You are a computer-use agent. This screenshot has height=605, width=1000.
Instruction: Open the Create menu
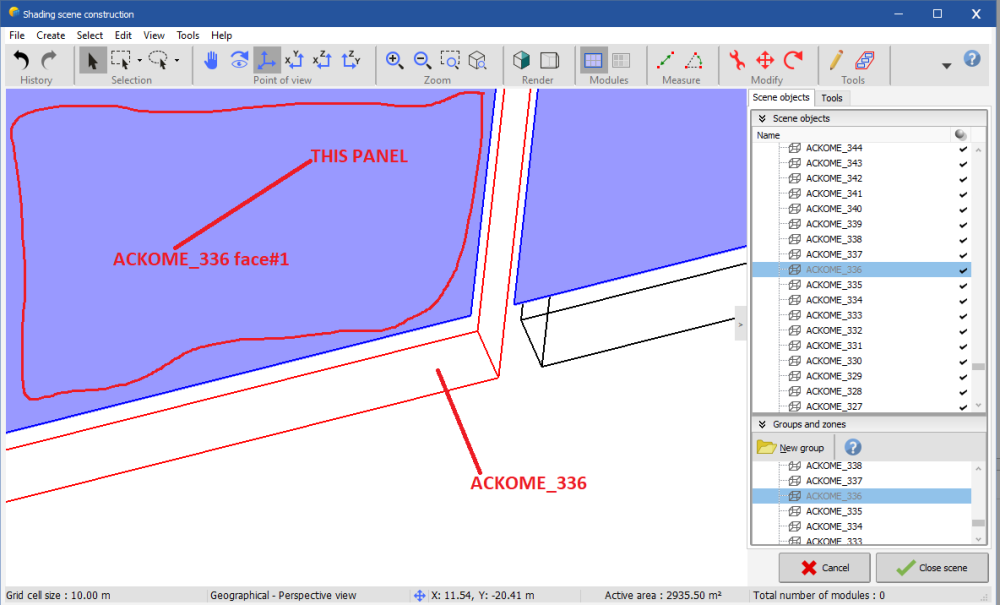50,35
